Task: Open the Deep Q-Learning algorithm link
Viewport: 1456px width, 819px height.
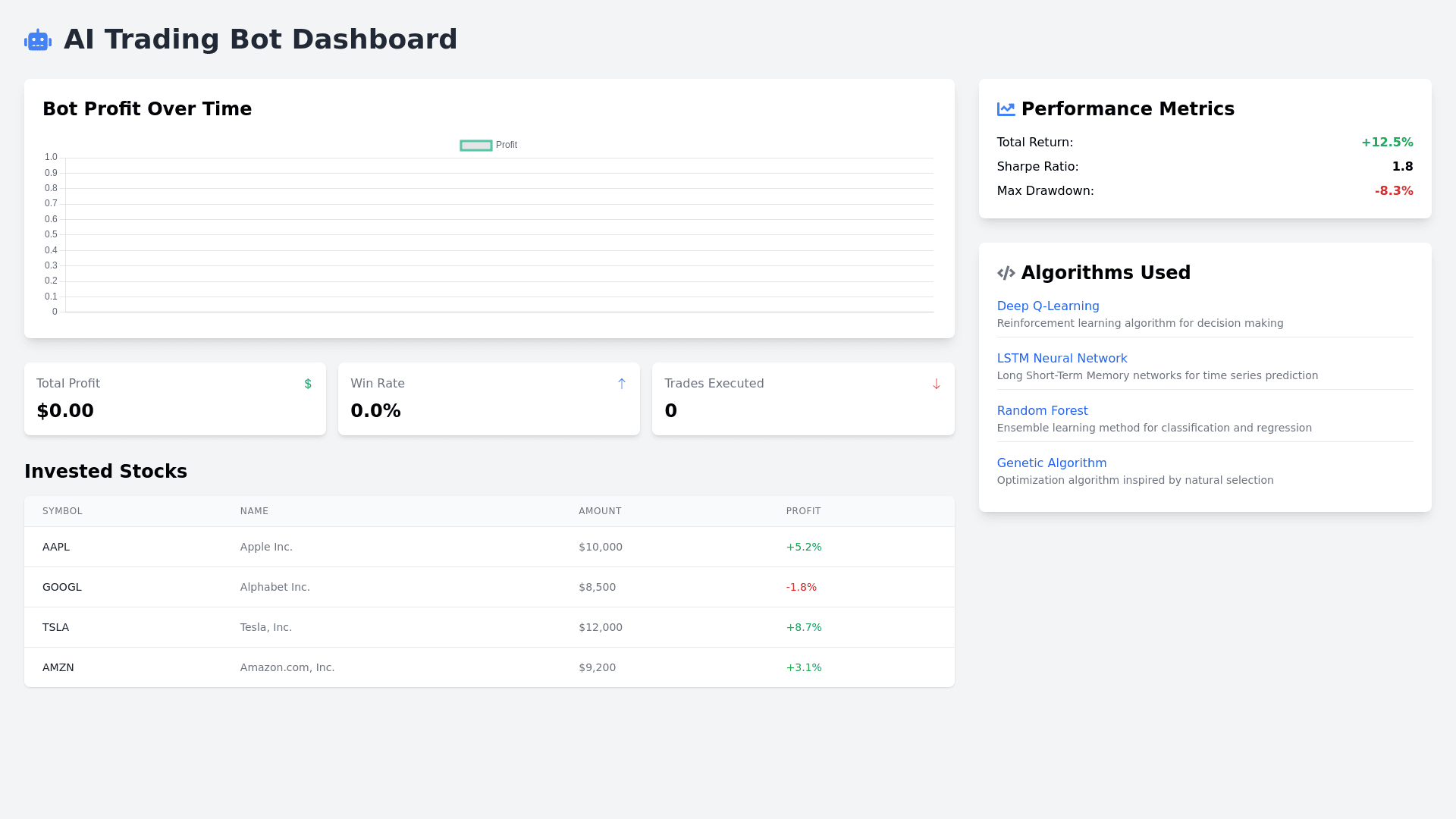Action: coord(1047,306)
